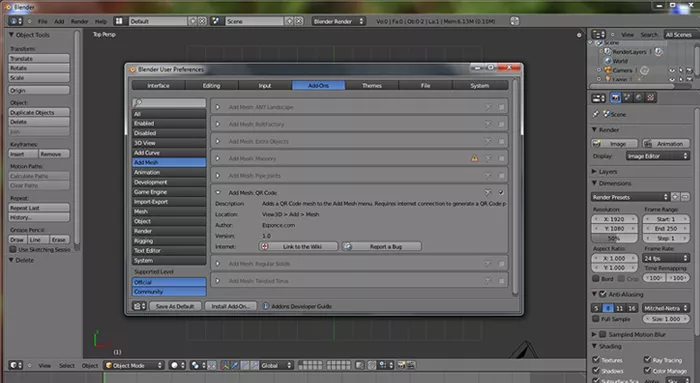
Task: Click the add-on search field
Action: click(x=169, y=103)
